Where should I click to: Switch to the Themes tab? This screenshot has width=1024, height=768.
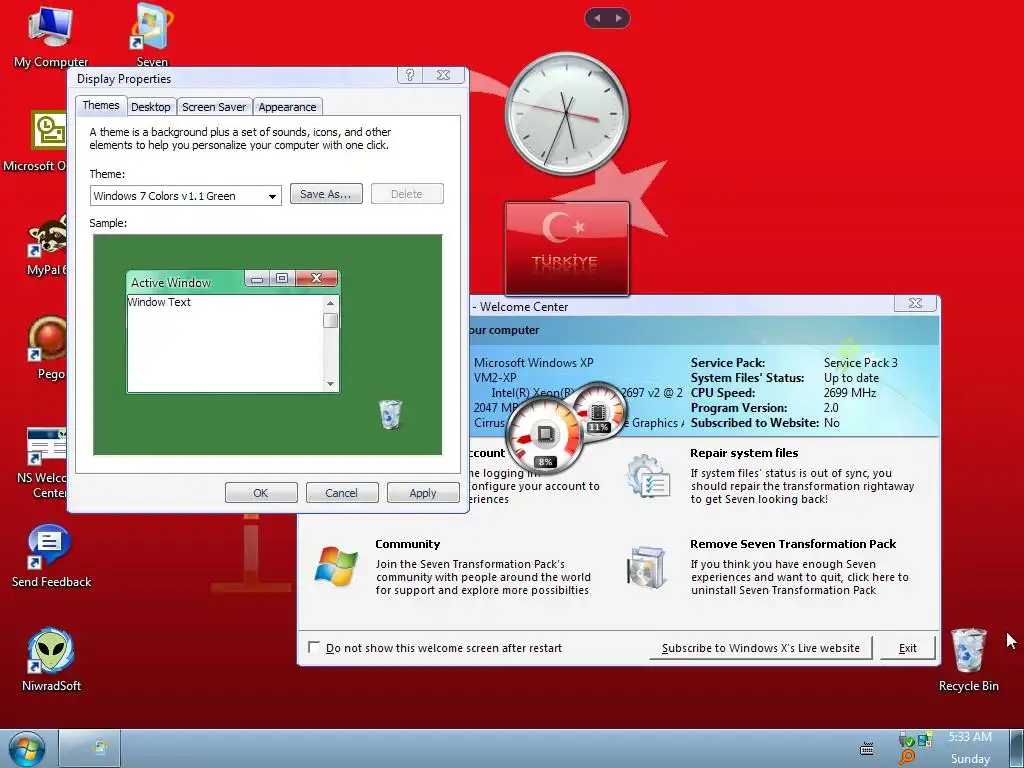[101, 105]
